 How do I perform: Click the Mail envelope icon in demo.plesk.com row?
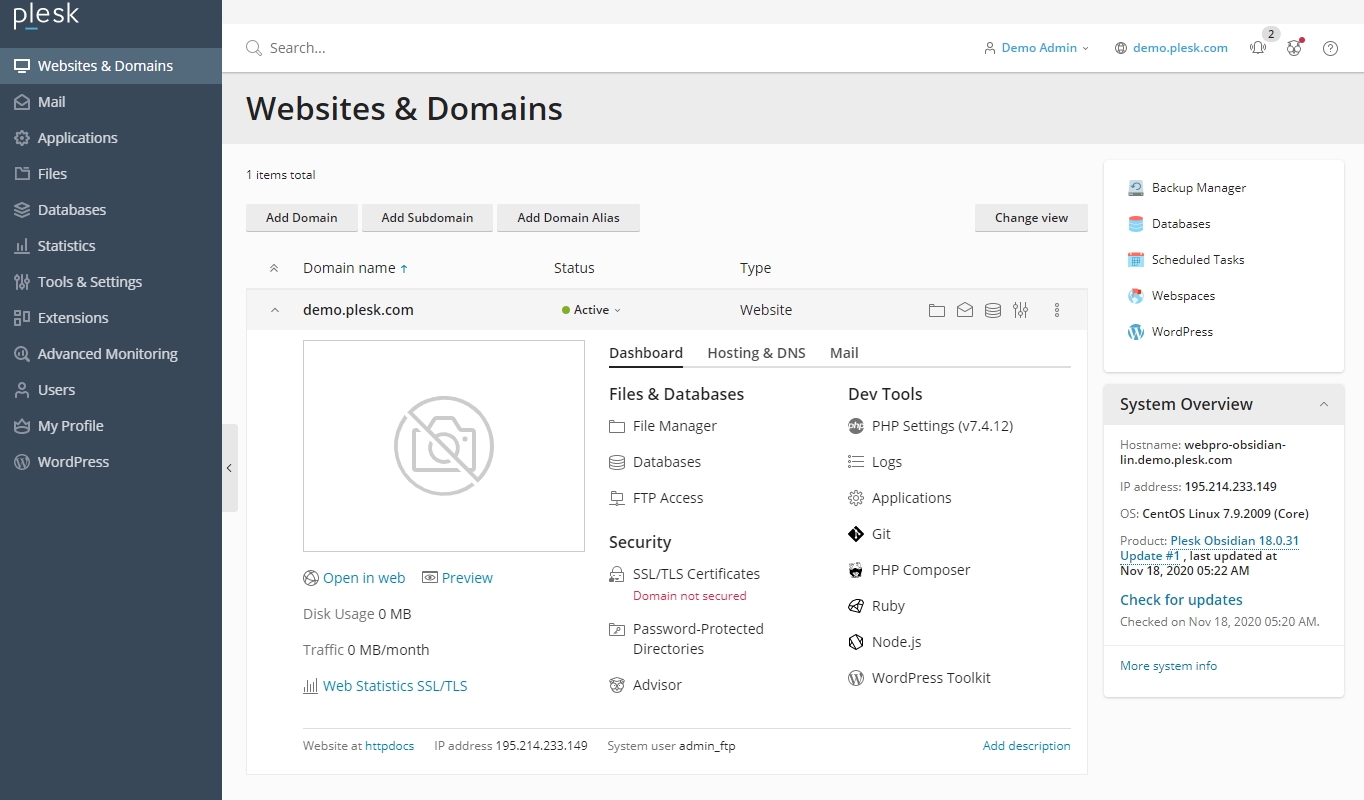(964, 310)
